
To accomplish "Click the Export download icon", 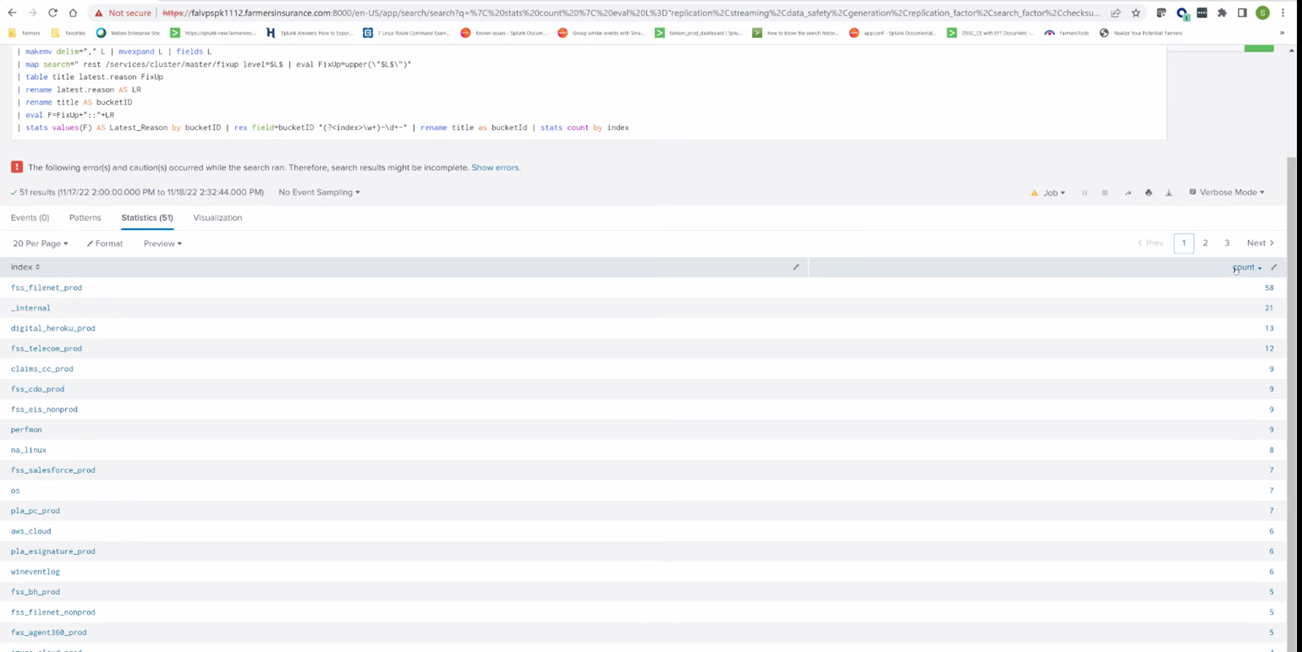I will coord(1168,193).
